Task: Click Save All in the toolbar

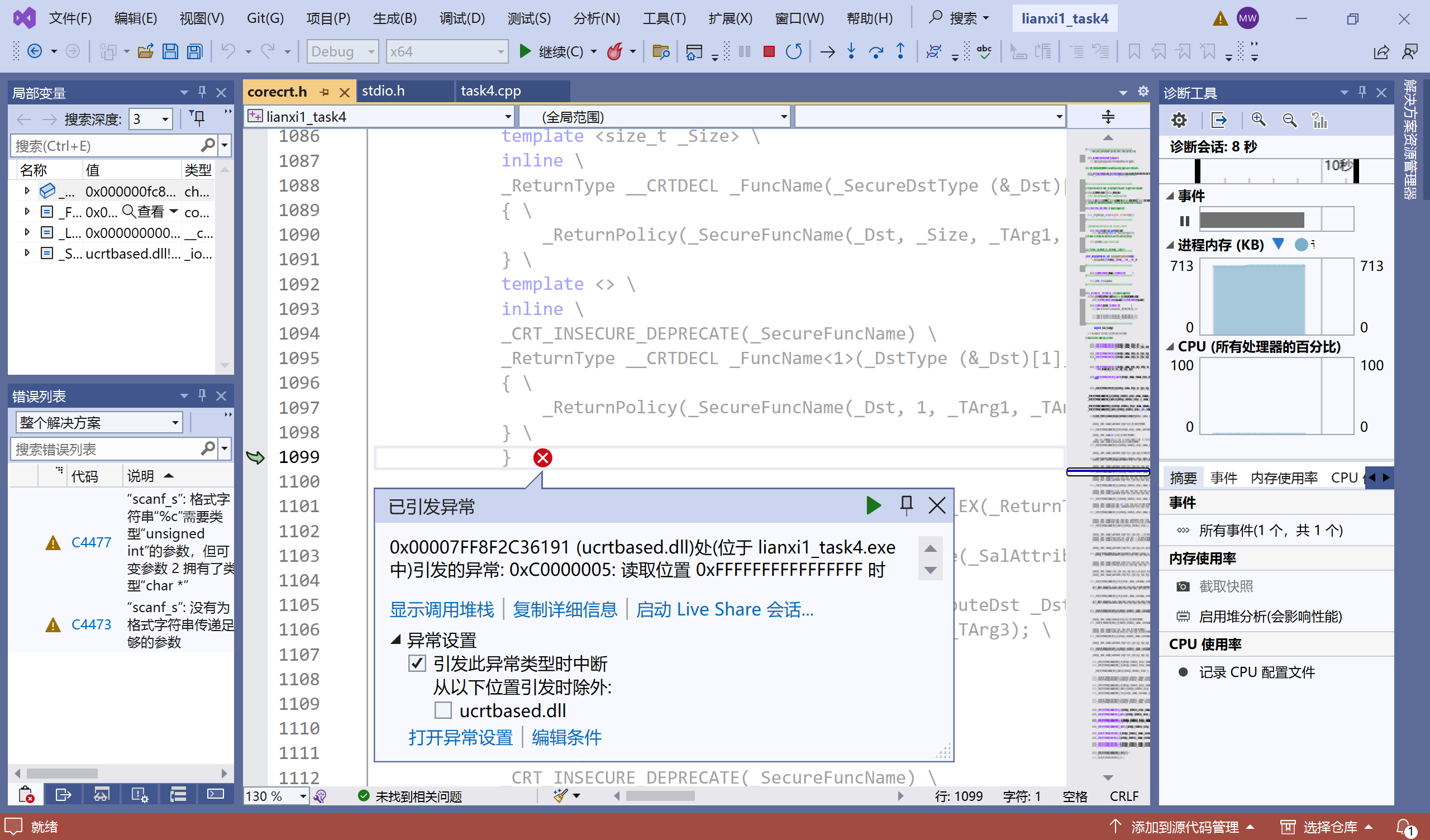Action: (194, 51)
